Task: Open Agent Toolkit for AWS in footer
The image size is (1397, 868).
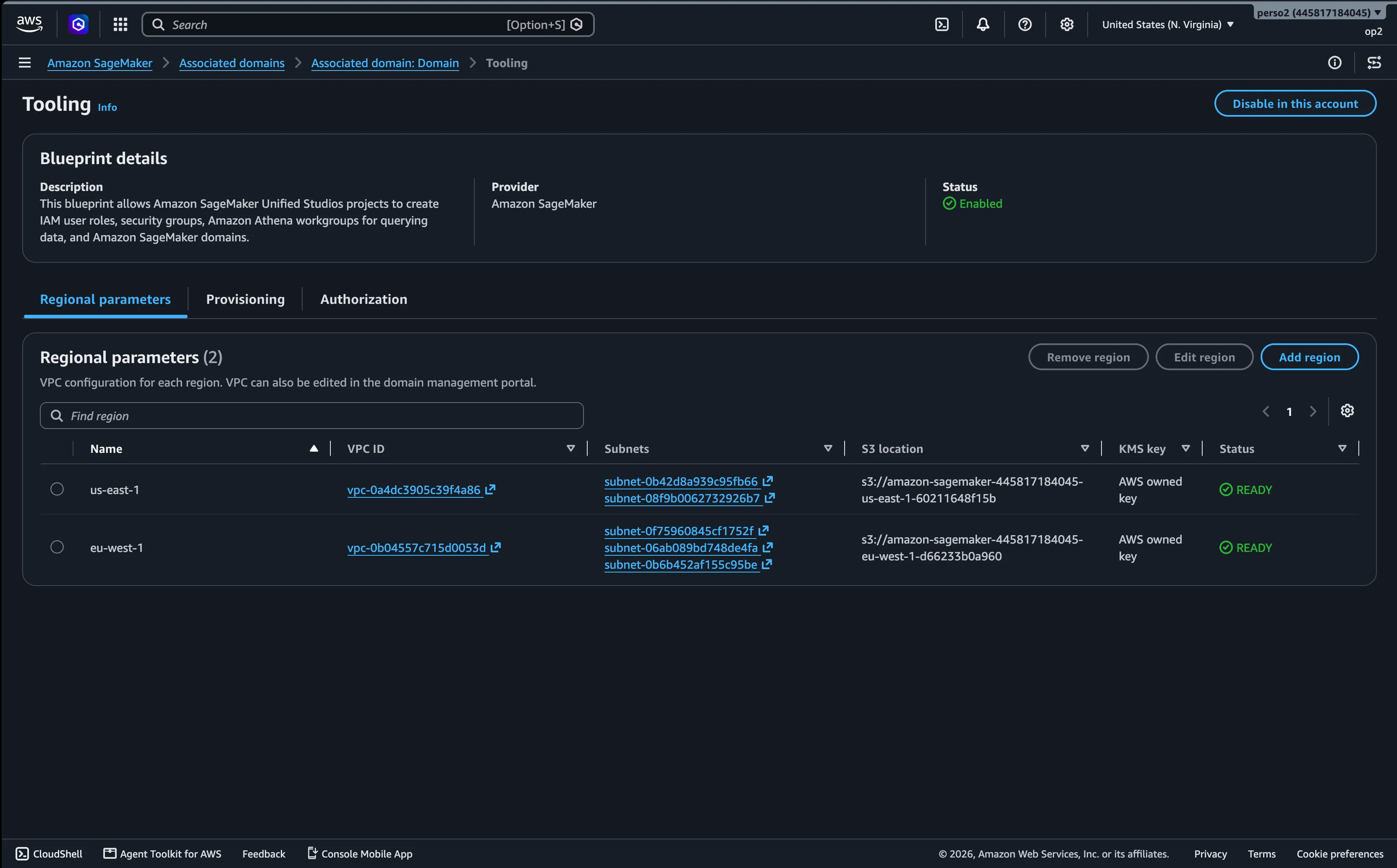Action: [162, 853]
